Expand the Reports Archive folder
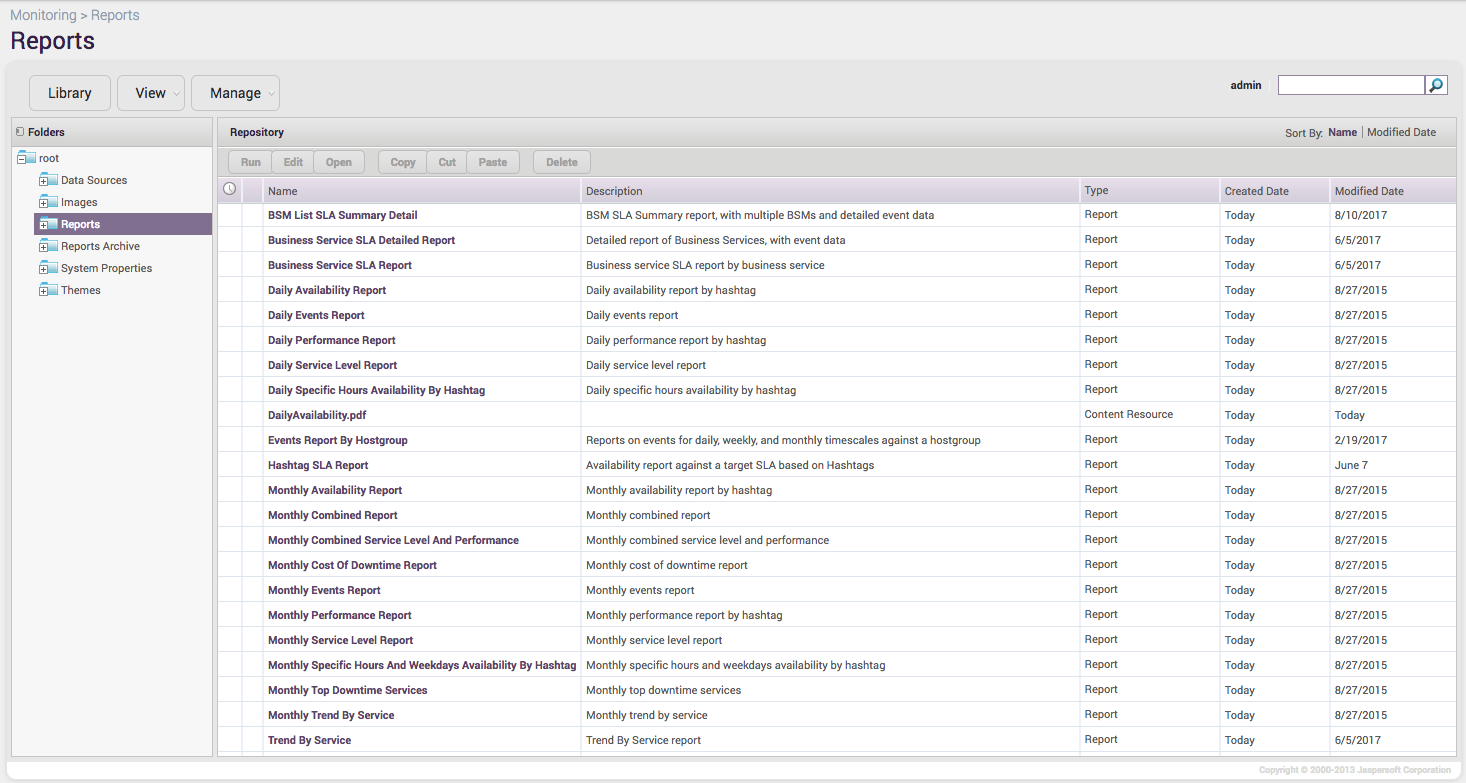The image size is (1466, 783). (x=43, y=247)
